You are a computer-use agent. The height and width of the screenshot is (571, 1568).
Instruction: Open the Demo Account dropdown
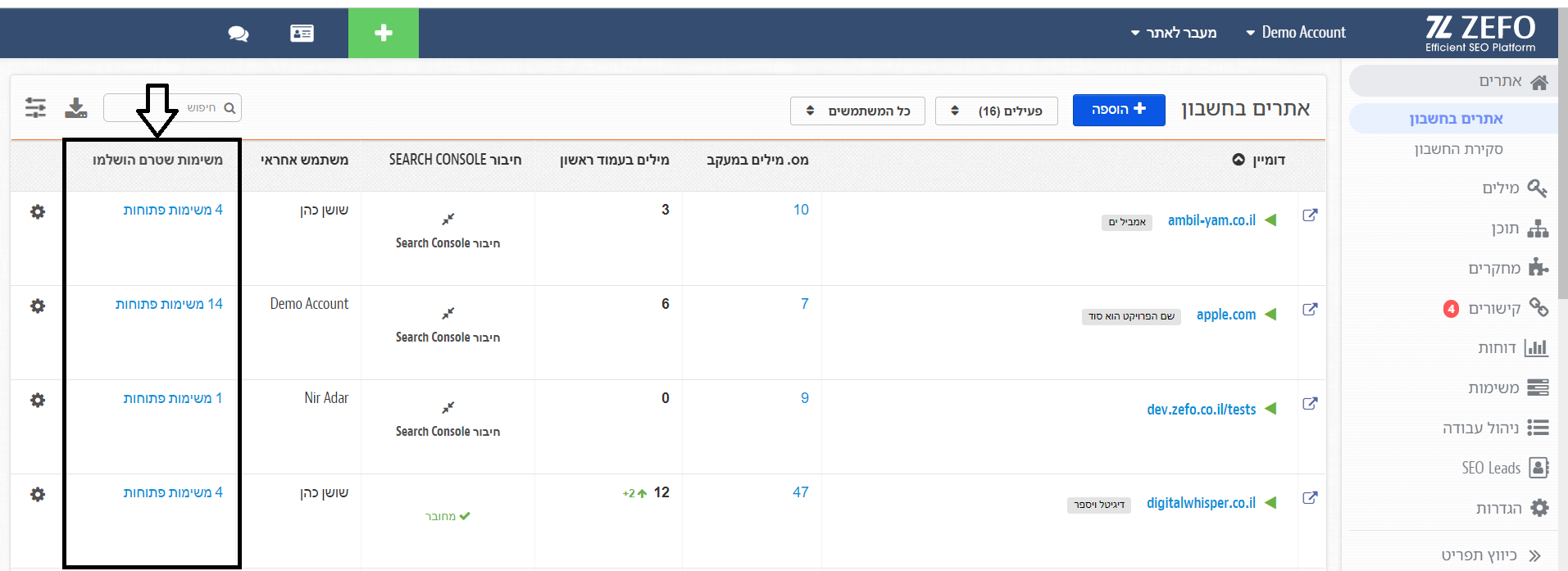coord(1296,33)
